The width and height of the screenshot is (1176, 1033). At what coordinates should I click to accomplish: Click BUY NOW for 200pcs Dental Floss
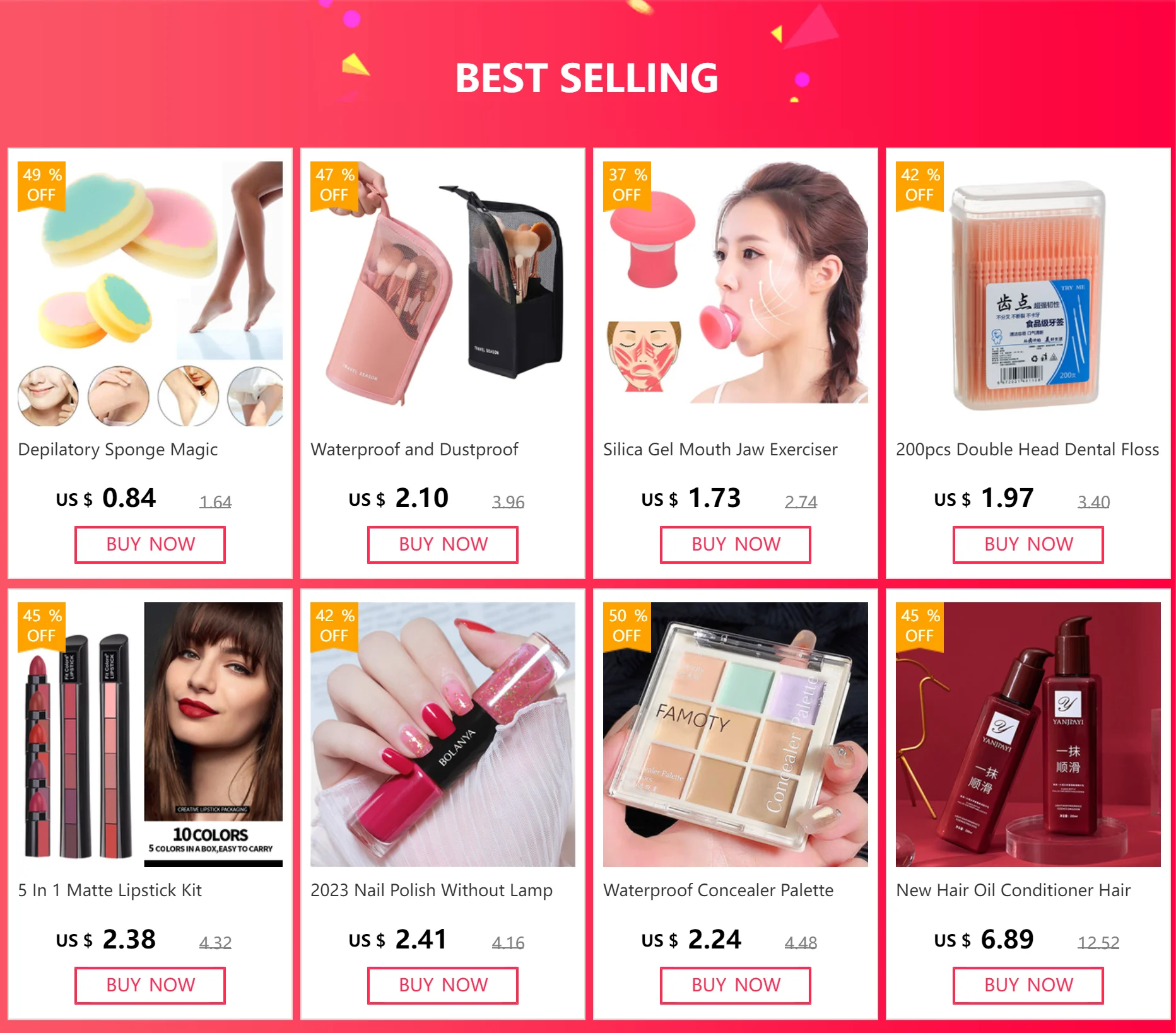coord(1028,544)
